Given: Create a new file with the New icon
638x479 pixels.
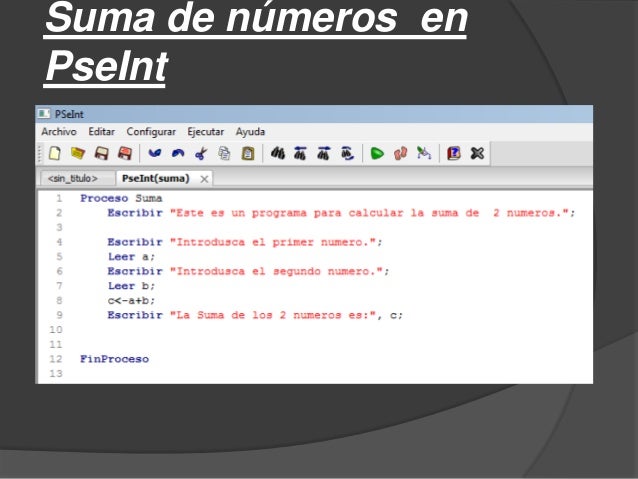Looking at the screenshot, I should (x=55, y=153).
